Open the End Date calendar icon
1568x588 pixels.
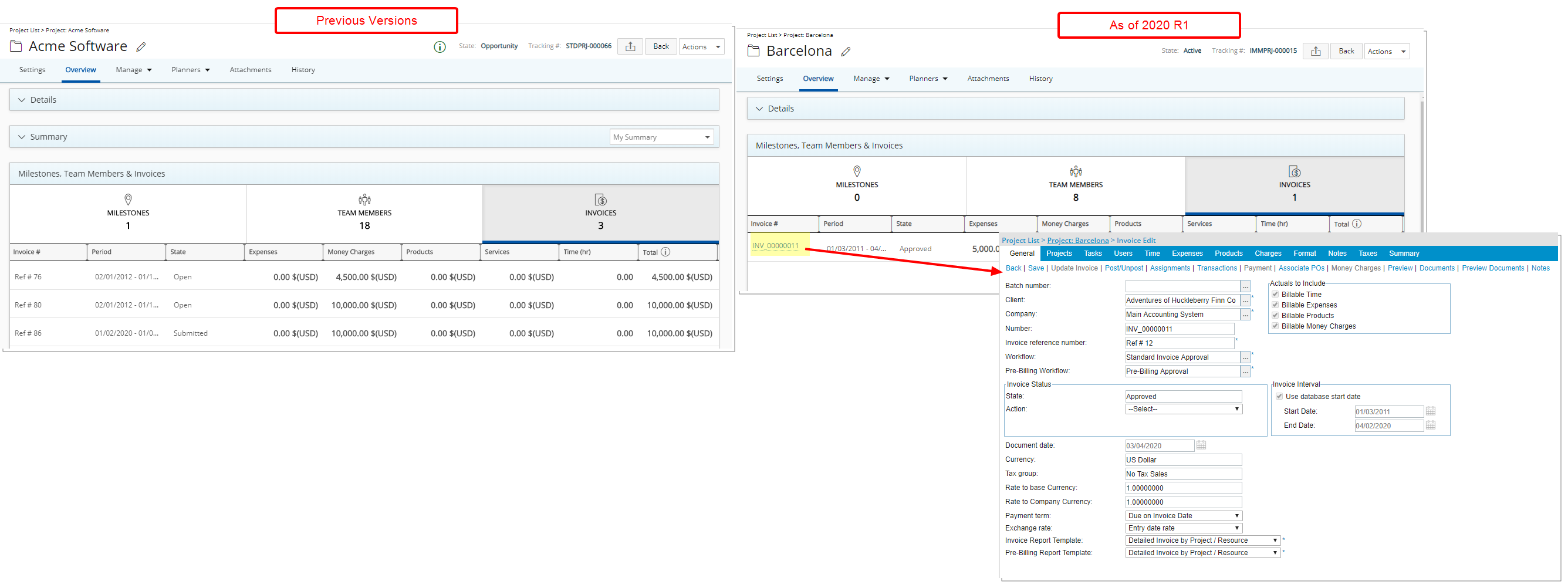1431,425
